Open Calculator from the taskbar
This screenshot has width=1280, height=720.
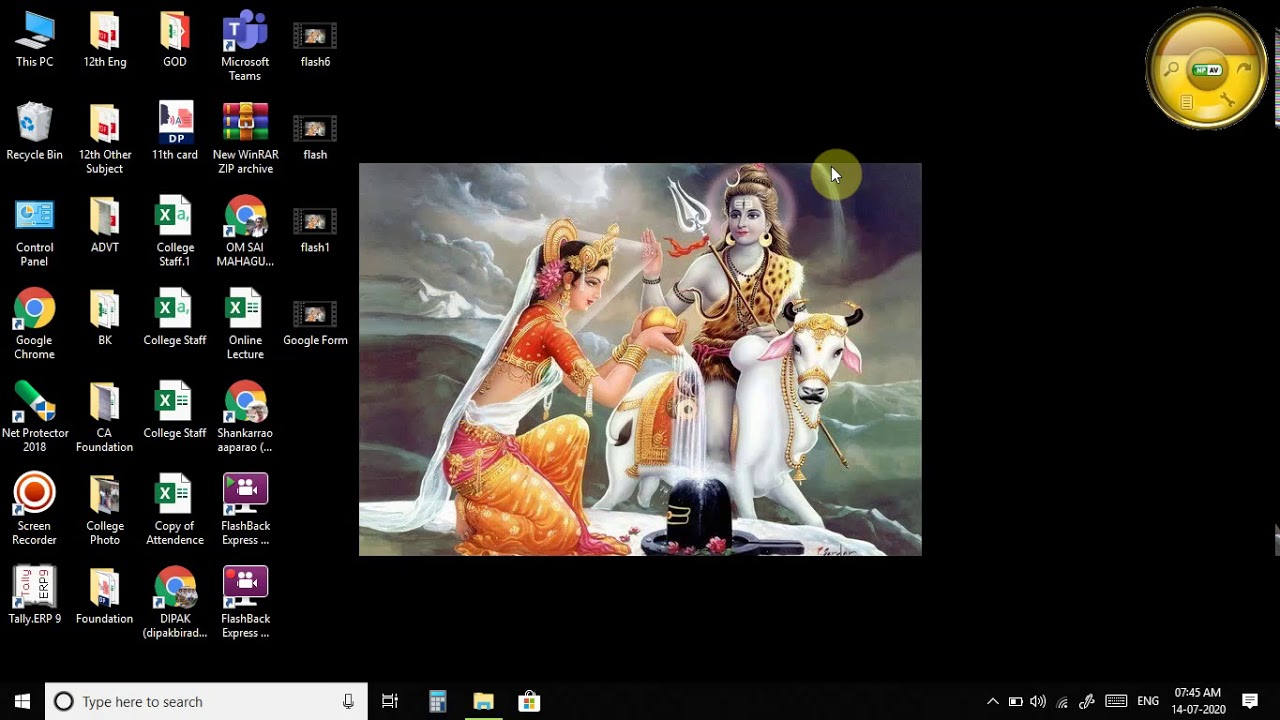[437, 702]
